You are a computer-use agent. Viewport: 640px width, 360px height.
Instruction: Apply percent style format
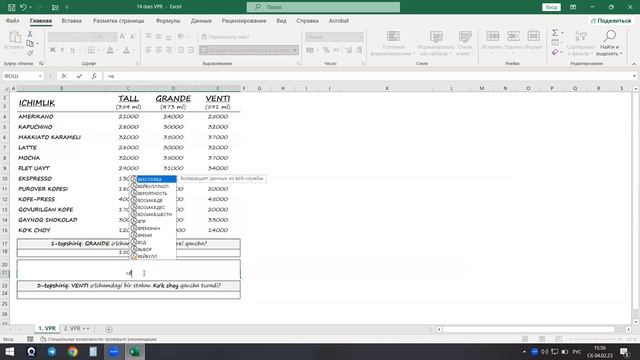point(326,50)
